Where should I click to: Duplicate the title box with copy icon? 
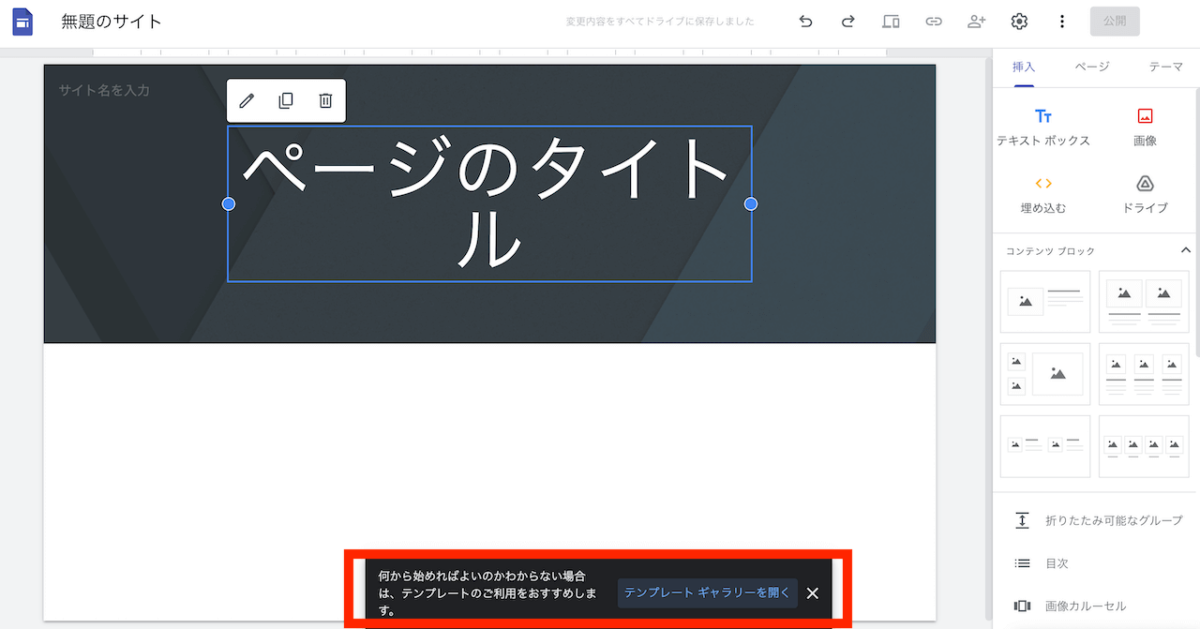coord(286,101)
